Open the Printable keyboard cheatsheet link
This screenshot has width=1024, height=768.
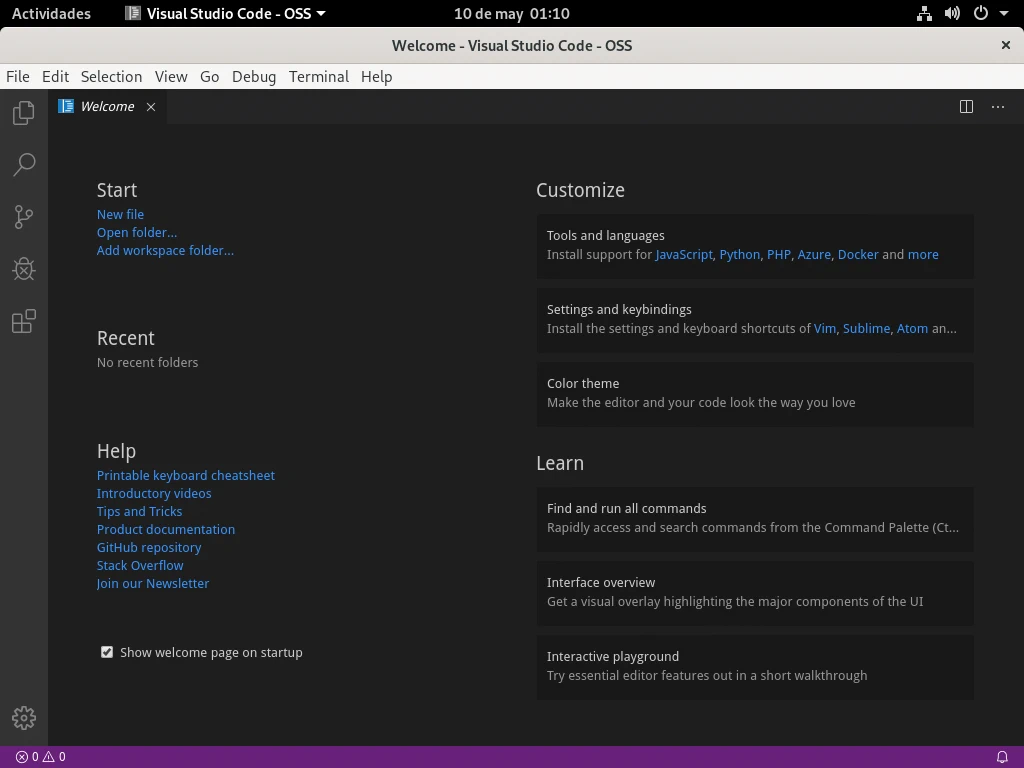click(185, 475)
